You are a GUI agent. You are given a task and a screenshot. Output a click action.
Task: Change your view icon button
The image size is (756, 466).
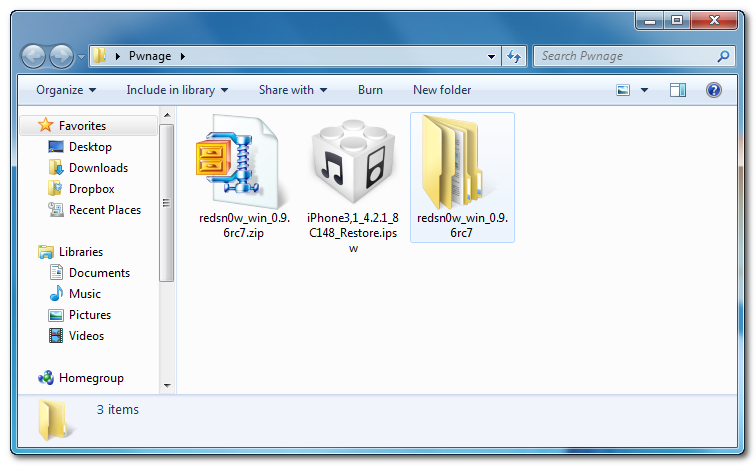623,90
